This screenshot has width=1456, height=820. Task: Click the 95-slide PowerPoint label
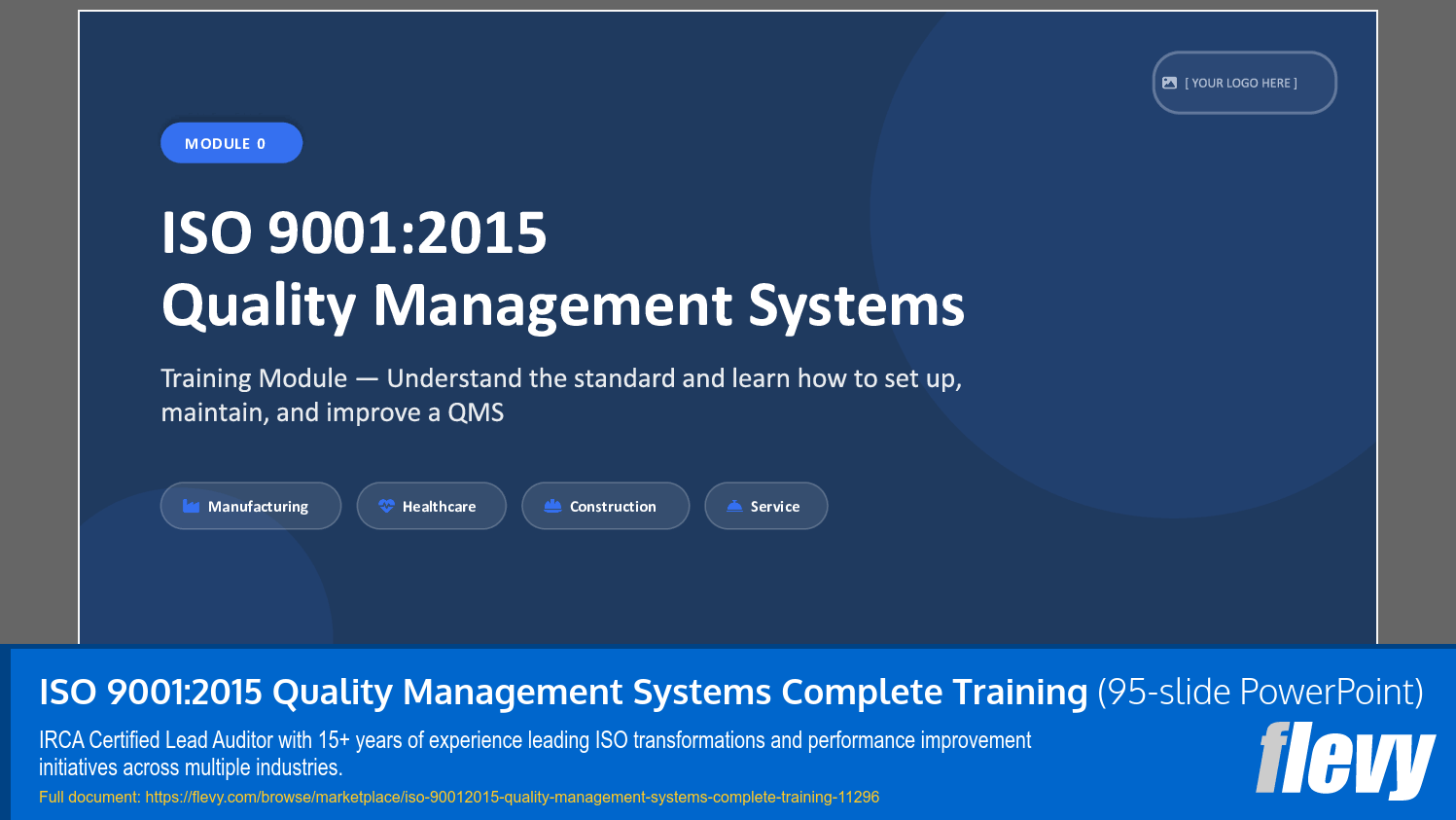pos(1259,692)
